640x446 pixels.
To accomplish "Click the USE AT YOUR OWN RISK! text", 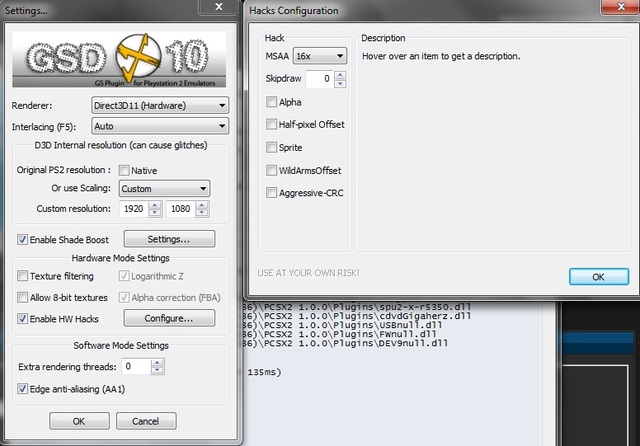I will [x=308, y=273].
